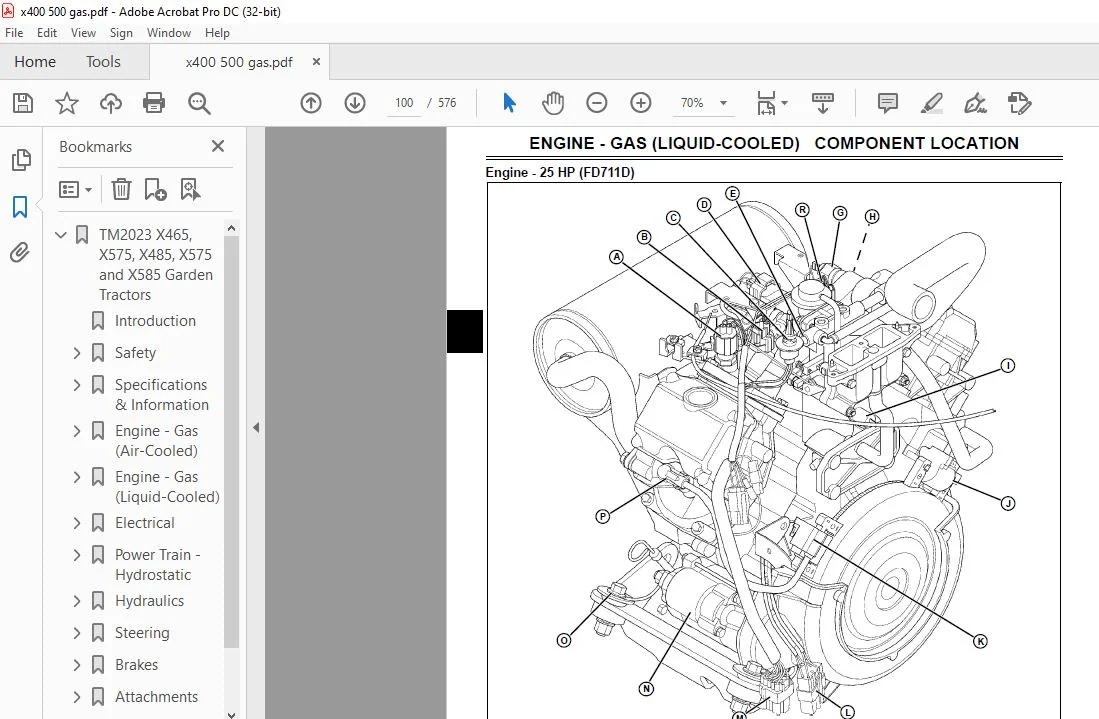Open the File menu
The width and height of the screenshot is (1099, 719).
[14, 33]
